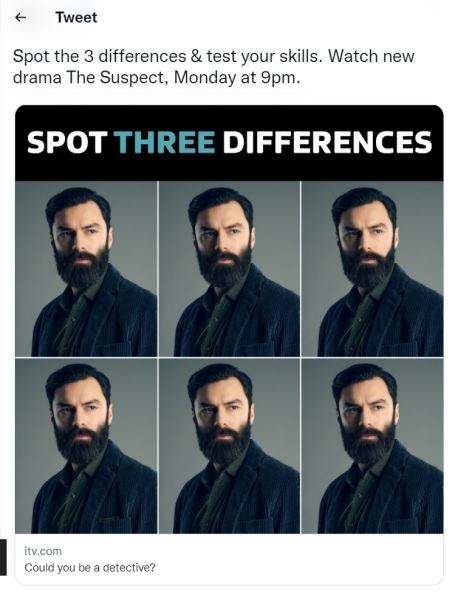Click the black banner area of the card
Viewport: 455px width, 600px height.
tap(229, 143)
